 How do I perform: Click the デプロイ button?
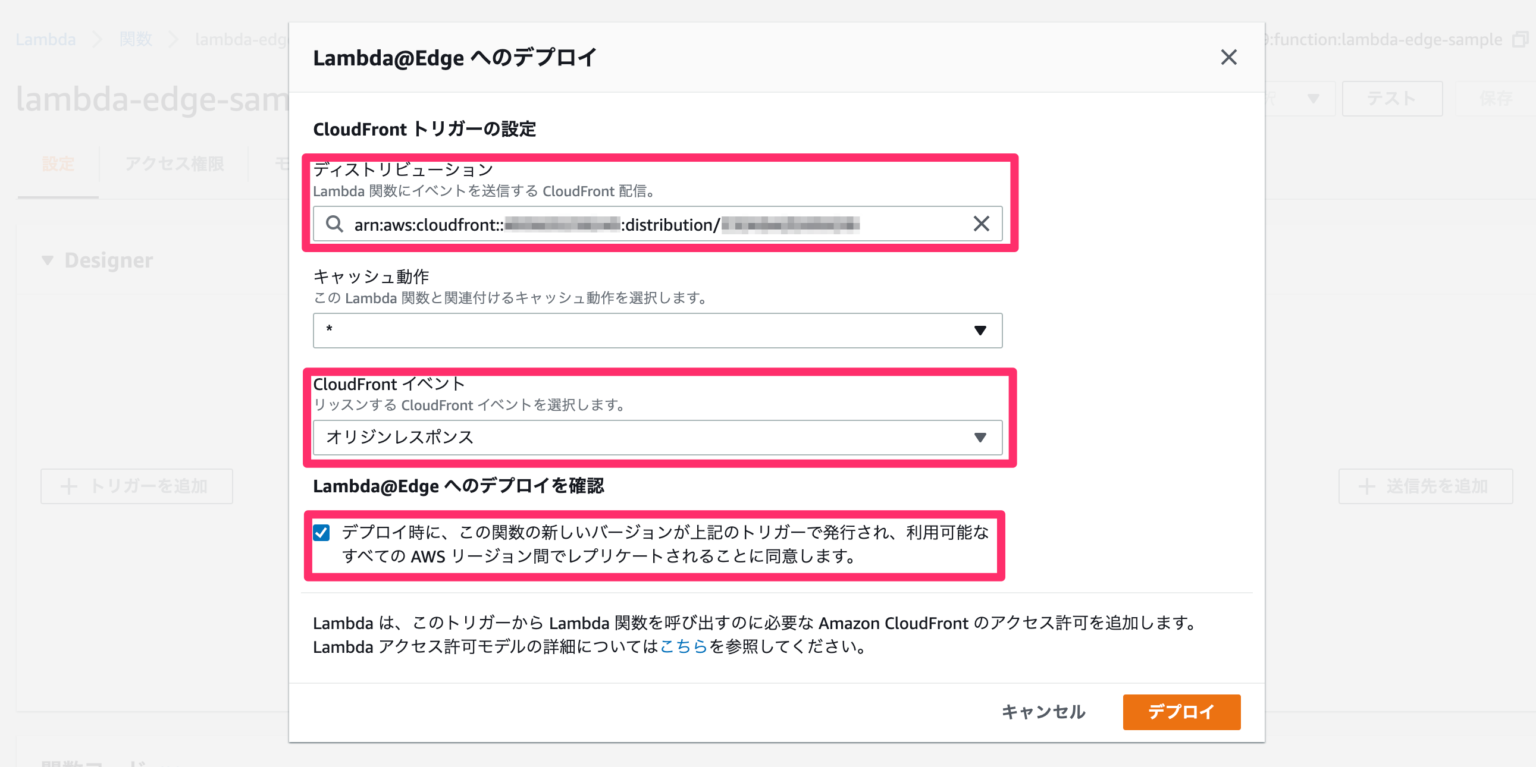[x=1181, y=712]
